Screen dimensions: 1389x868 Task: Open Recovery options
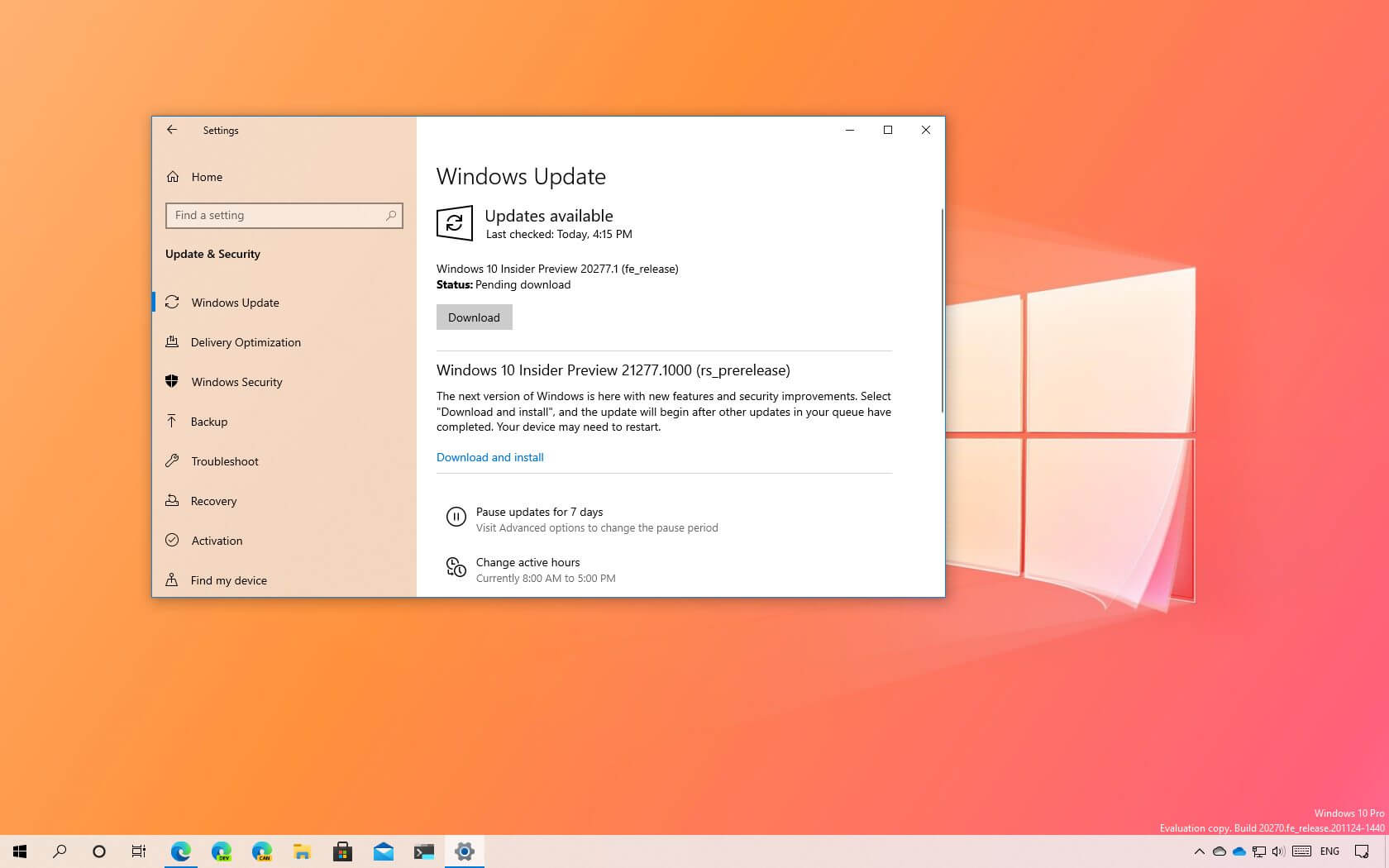(213, 501)
